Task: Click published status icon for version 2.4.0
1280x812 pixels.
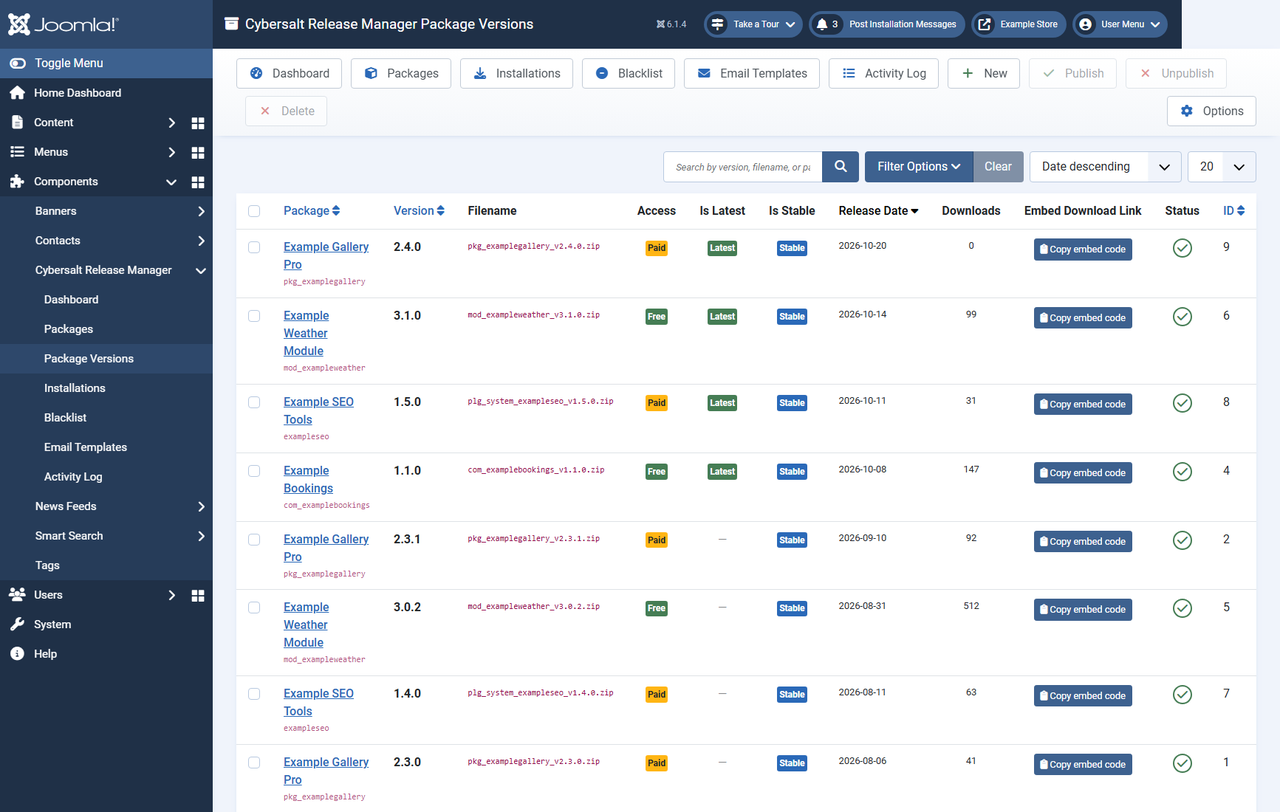Action: click(x=1182, y=248)
